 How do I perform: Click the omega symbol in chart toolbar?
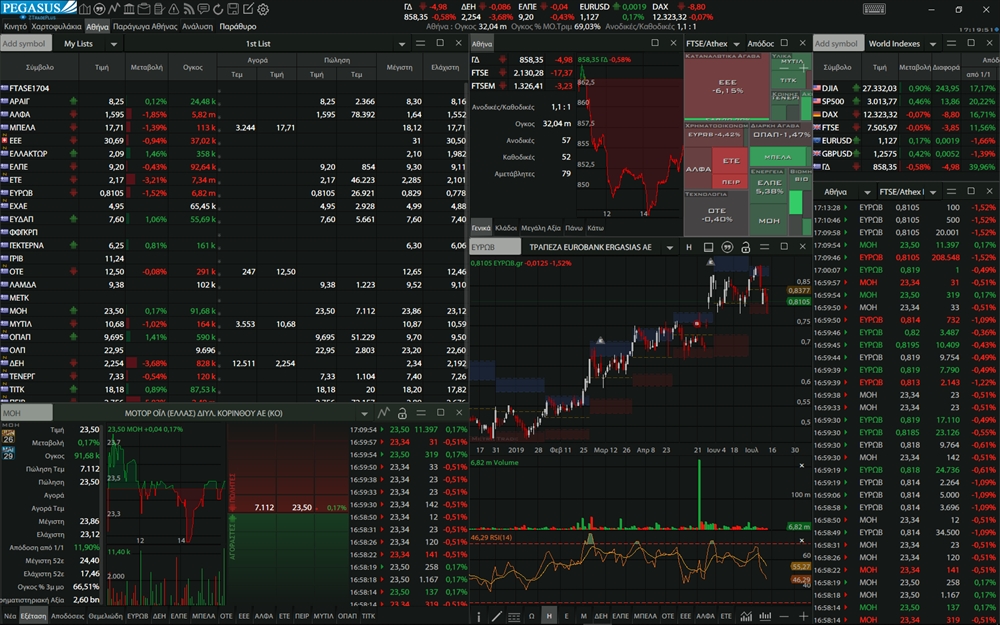tap(531, 616)
